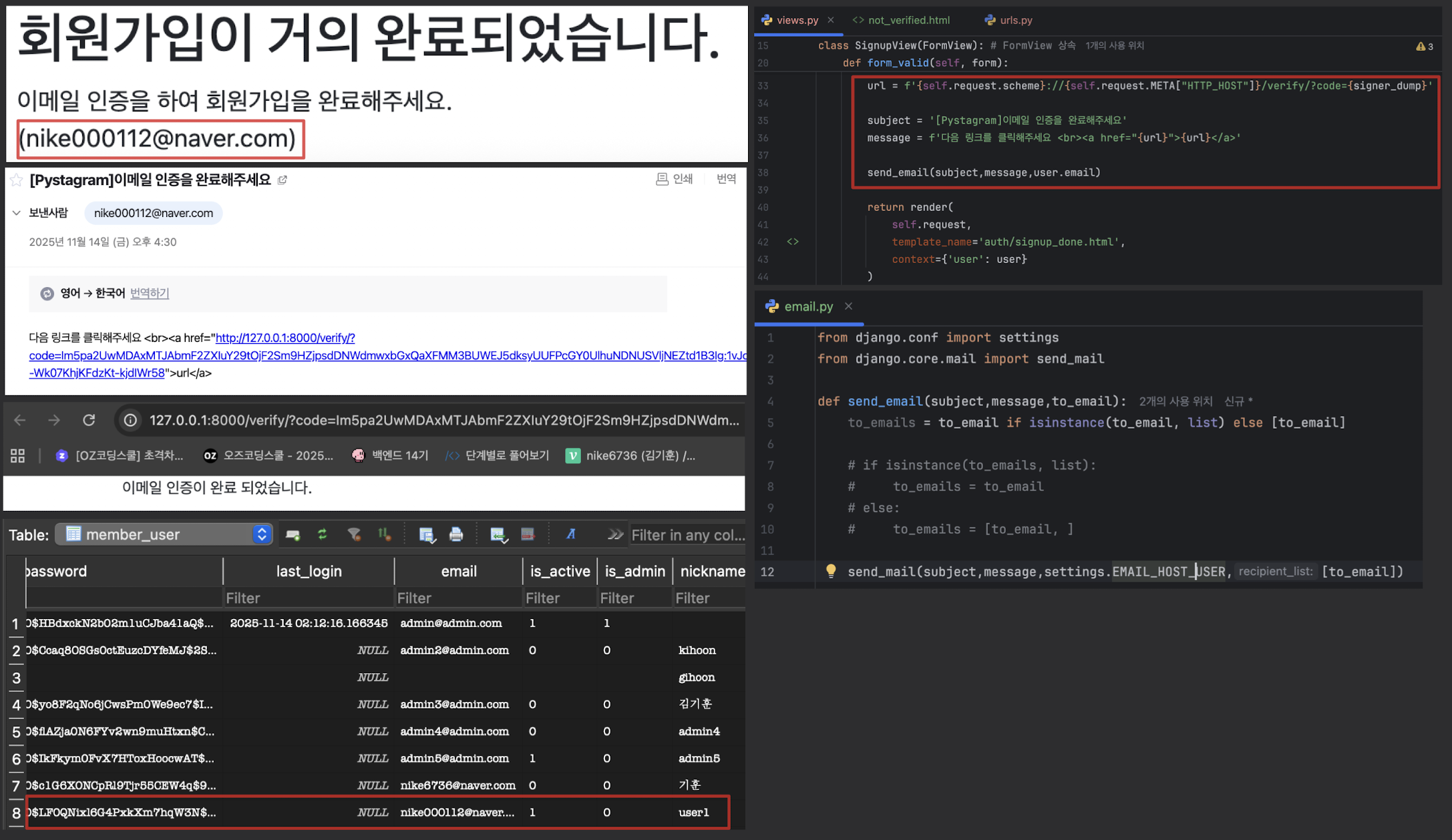This screenshot has height=840, width=1452.
Task: Click the browser back arrow
Action: click(20, 420)
